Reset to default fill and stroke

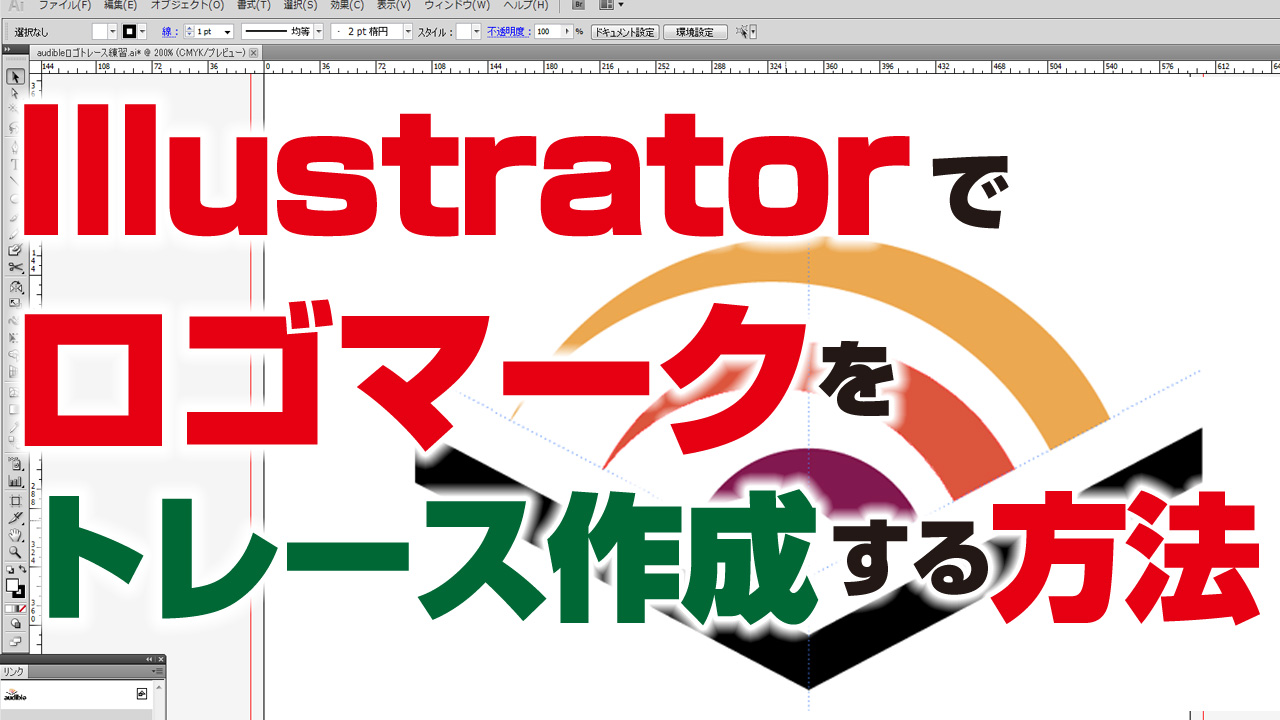point(9,570)
